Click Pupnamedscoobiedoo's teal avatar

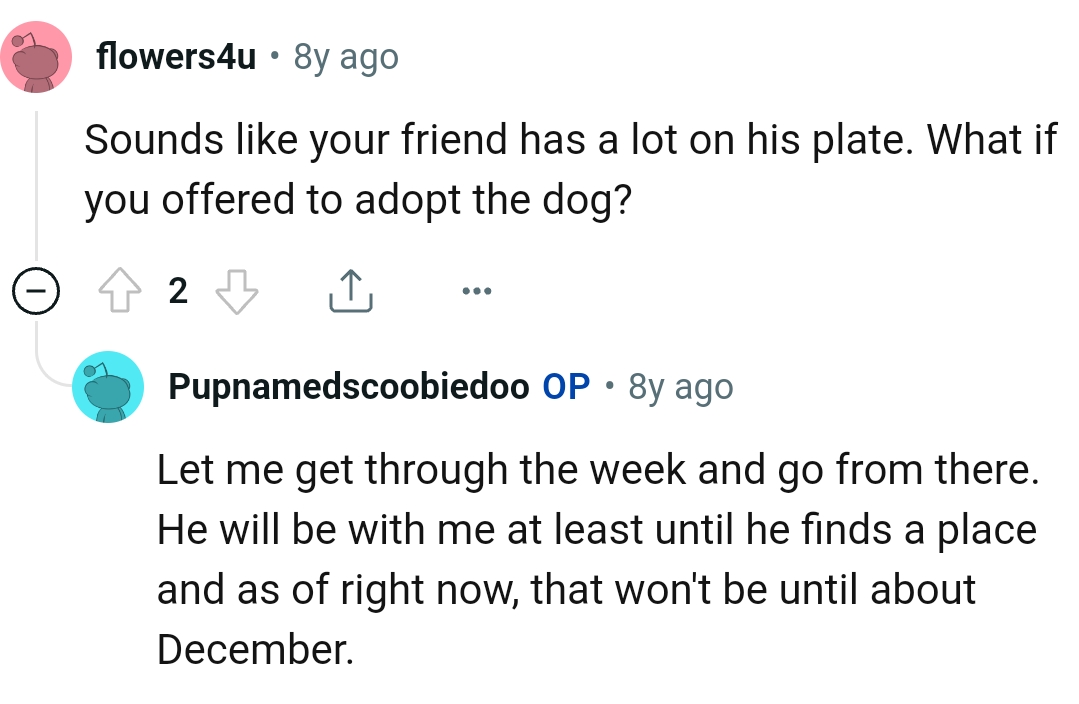[x=107, y=387]
